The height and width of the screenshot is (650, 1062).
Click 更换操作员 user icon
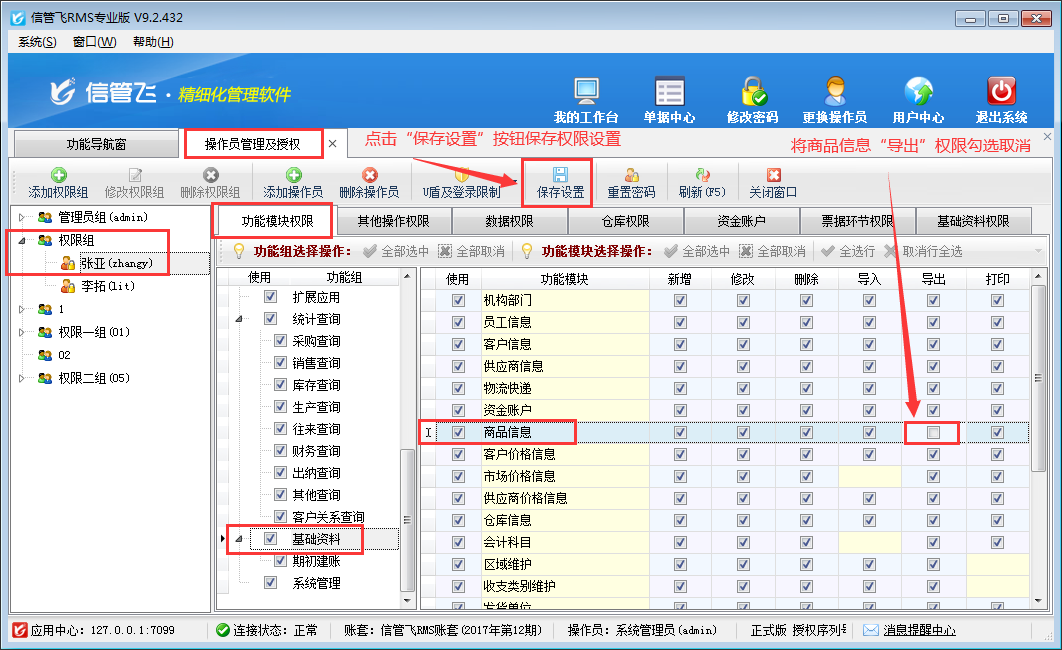pyautogui.click(x=834, y=92)
